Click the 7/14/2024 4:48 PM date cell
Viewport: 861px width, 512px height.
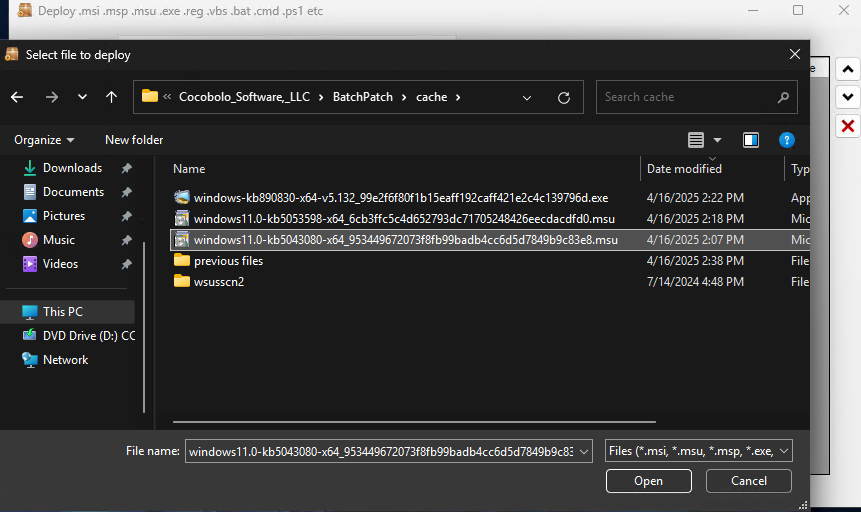[x=695, y=282]
